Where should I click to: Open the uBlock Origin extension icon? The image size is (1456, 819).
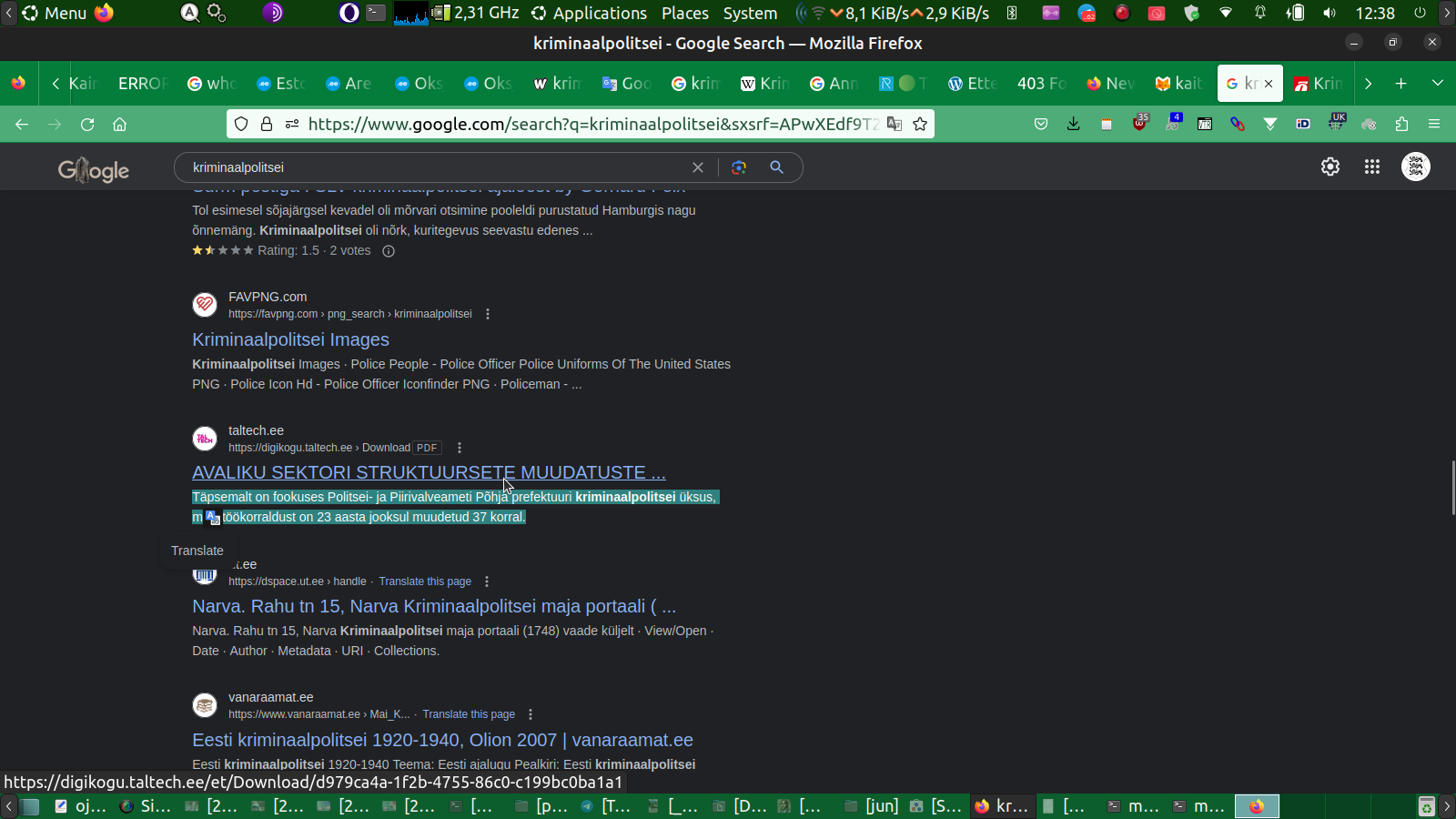point(1139,124)
